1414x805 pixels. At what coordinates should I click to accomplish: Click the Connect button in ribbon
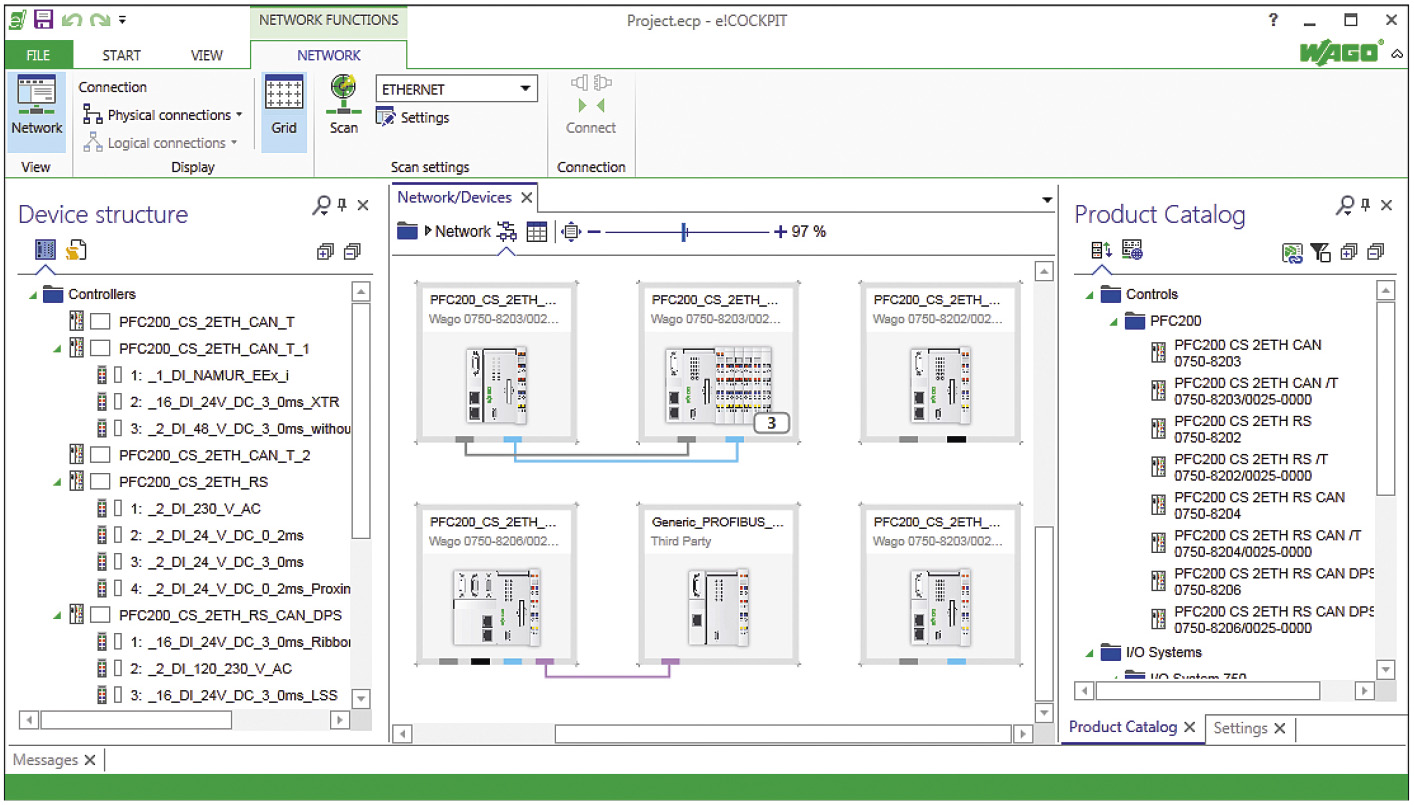tap(591, 106)
